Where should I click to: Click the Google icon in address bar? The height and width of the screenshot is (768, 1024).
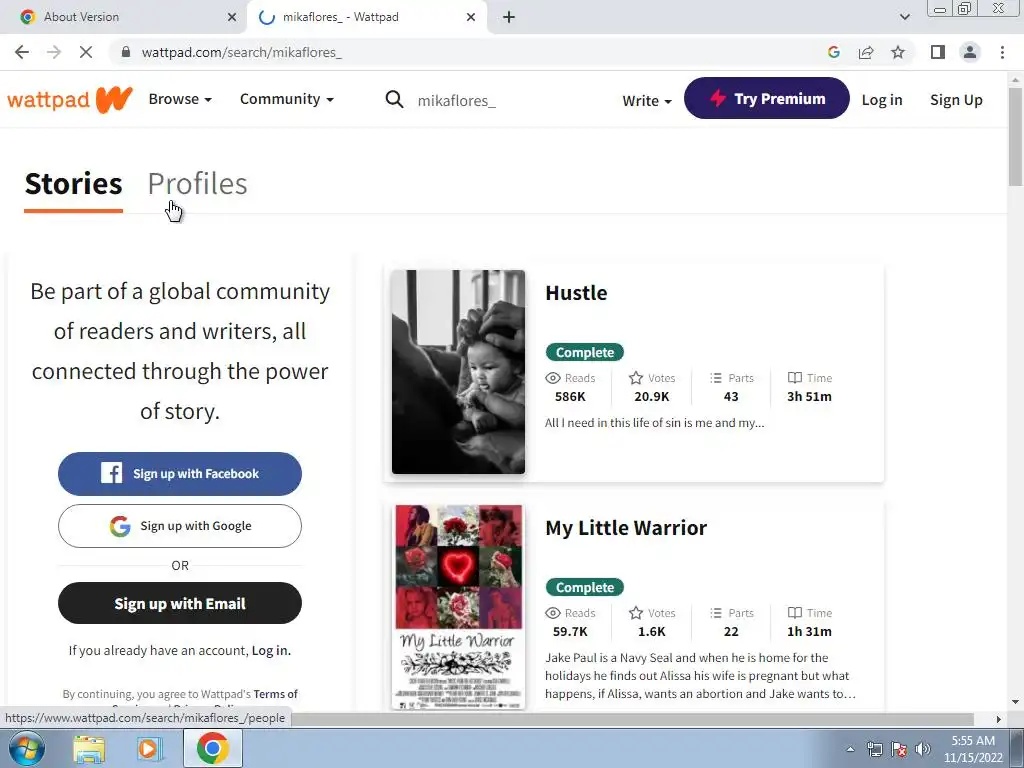[x=834, y=52]
